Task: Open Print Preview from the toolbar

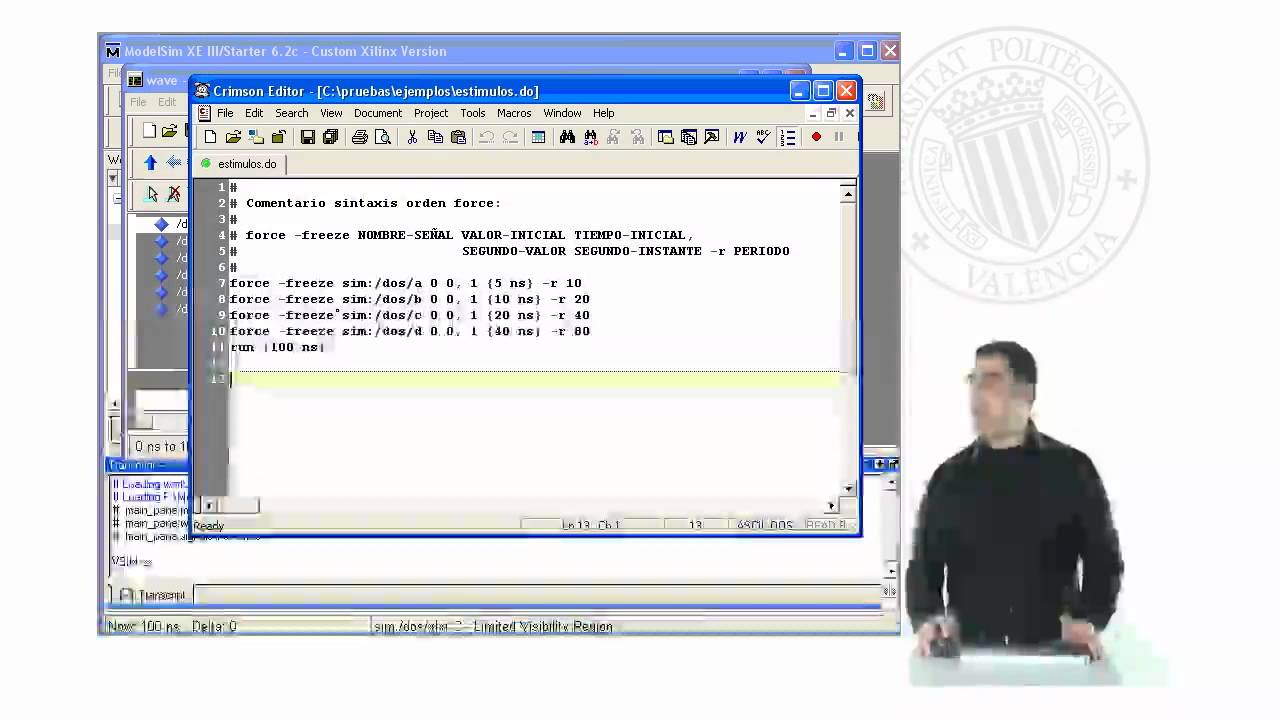Action: (383, 137)
